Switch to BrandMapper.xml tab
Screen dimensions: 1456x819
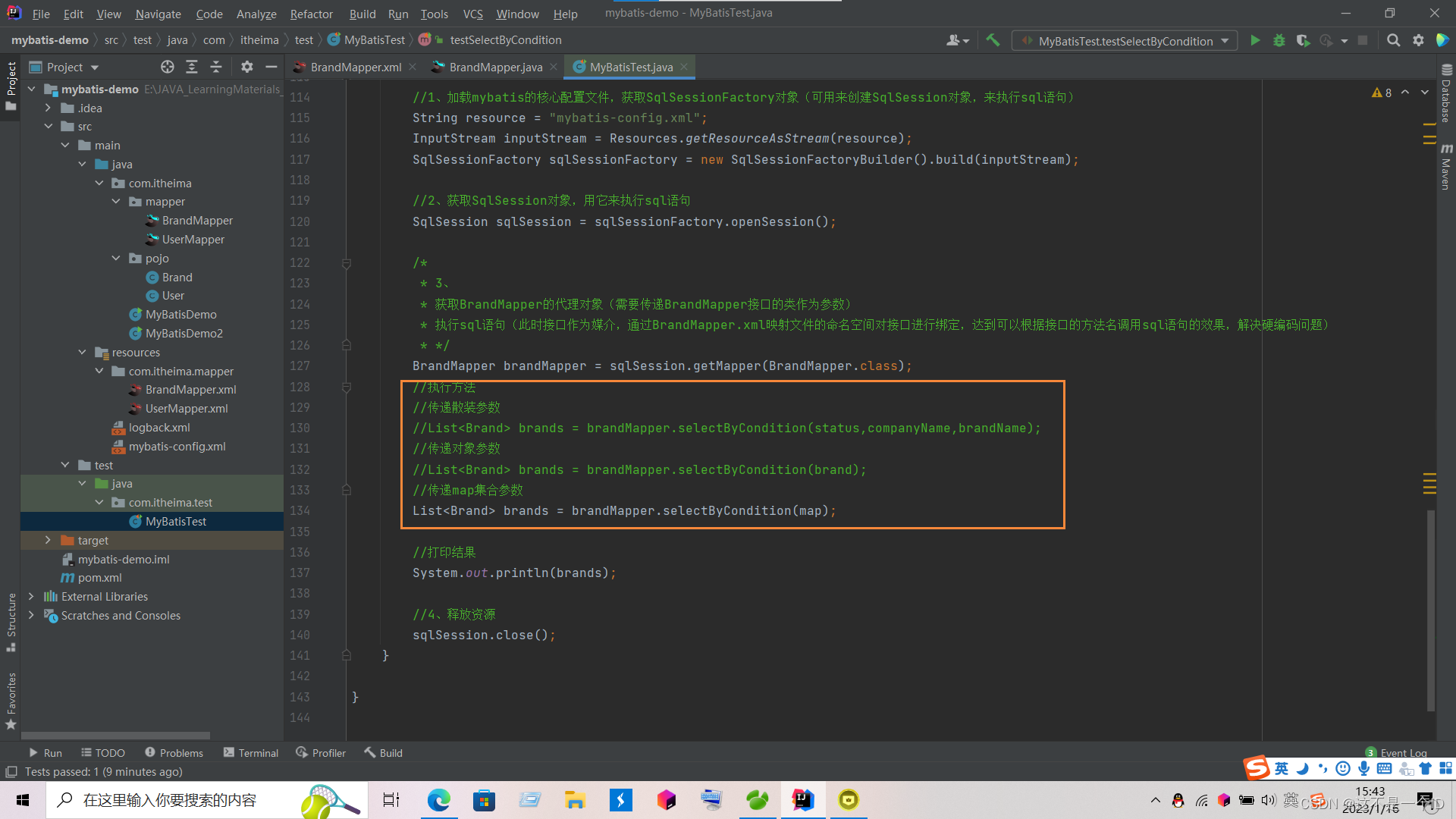click(x=355, y=67)
